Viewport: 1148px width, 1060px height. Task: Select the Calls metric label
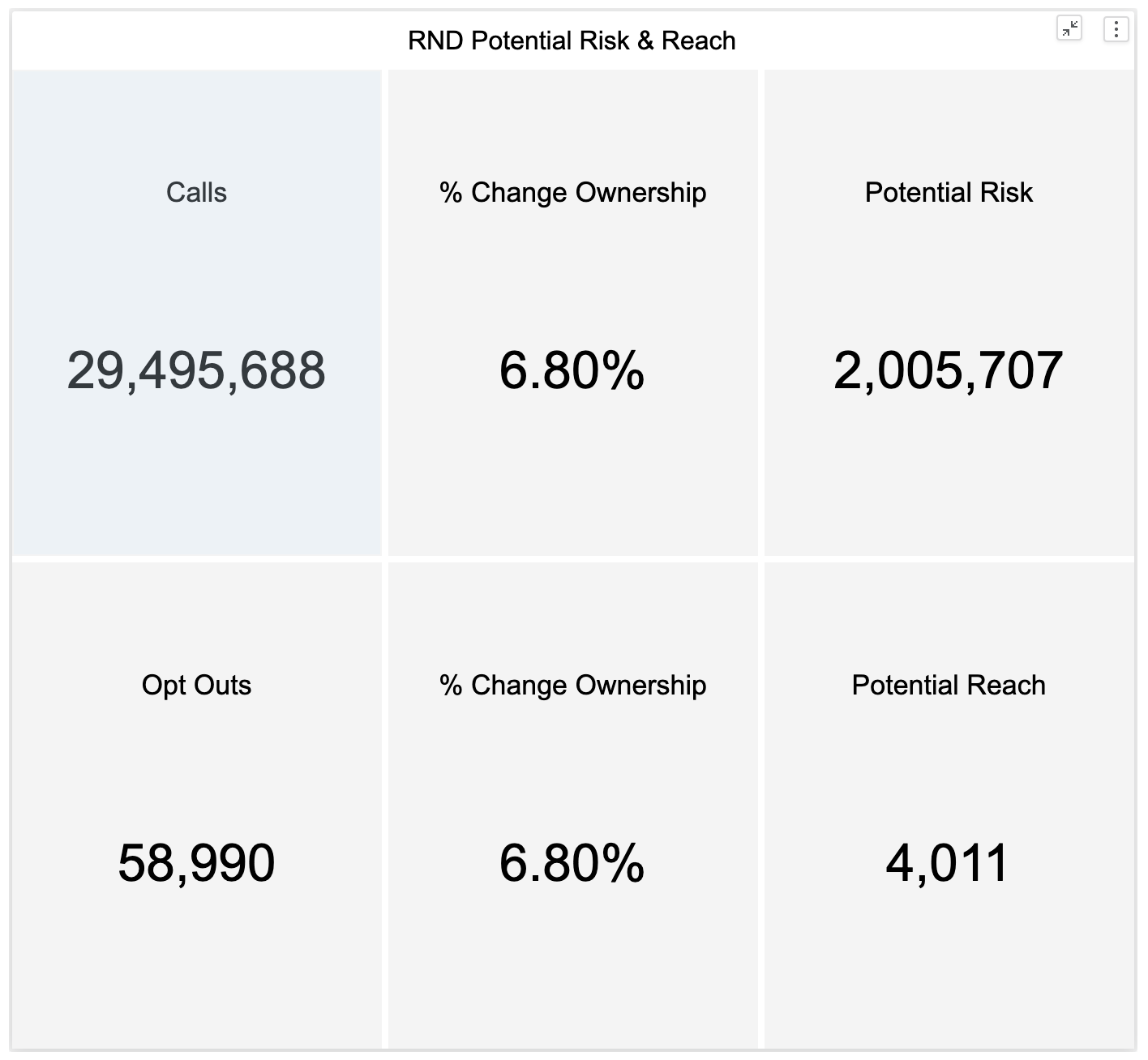tap(196, 192)
